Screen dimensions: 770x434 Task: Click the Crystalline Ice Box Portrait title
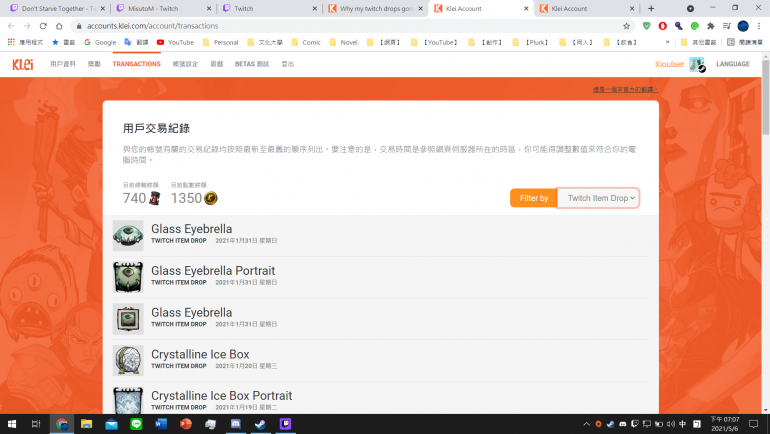(x=221, y=396)
